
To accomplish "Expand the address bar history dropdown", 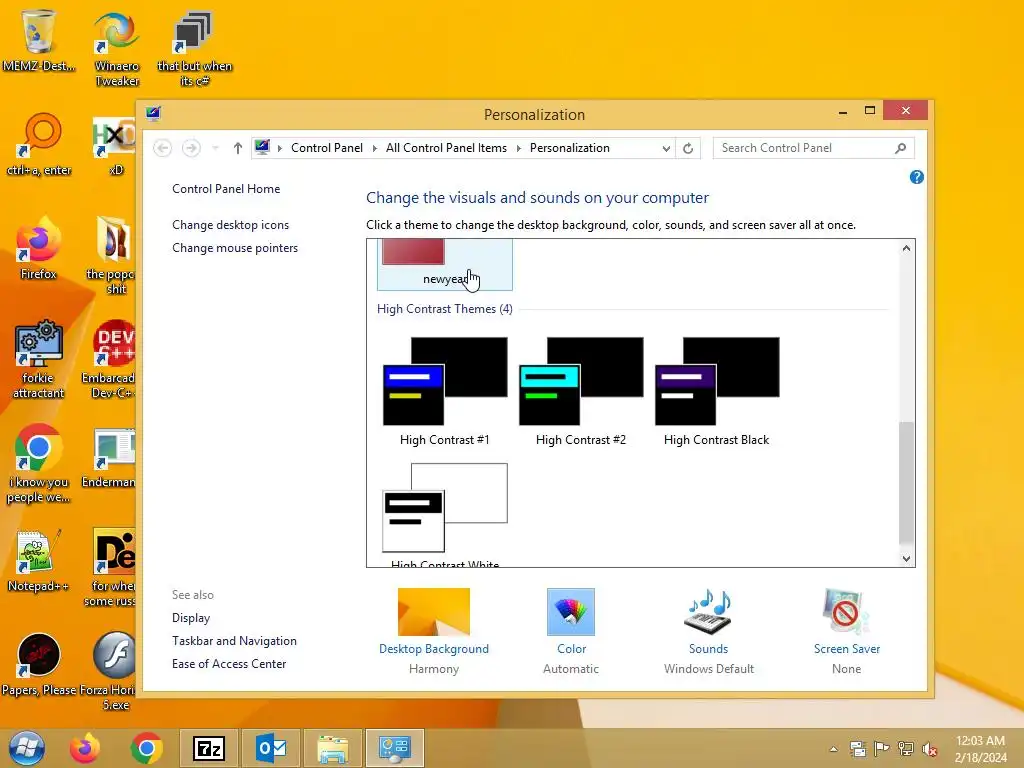I will tap(665, 148).
